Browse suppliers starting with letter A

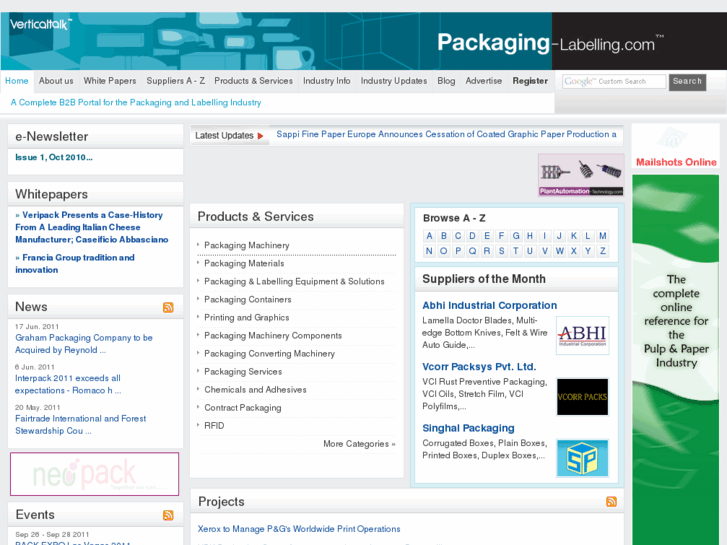tap(429, 236)
